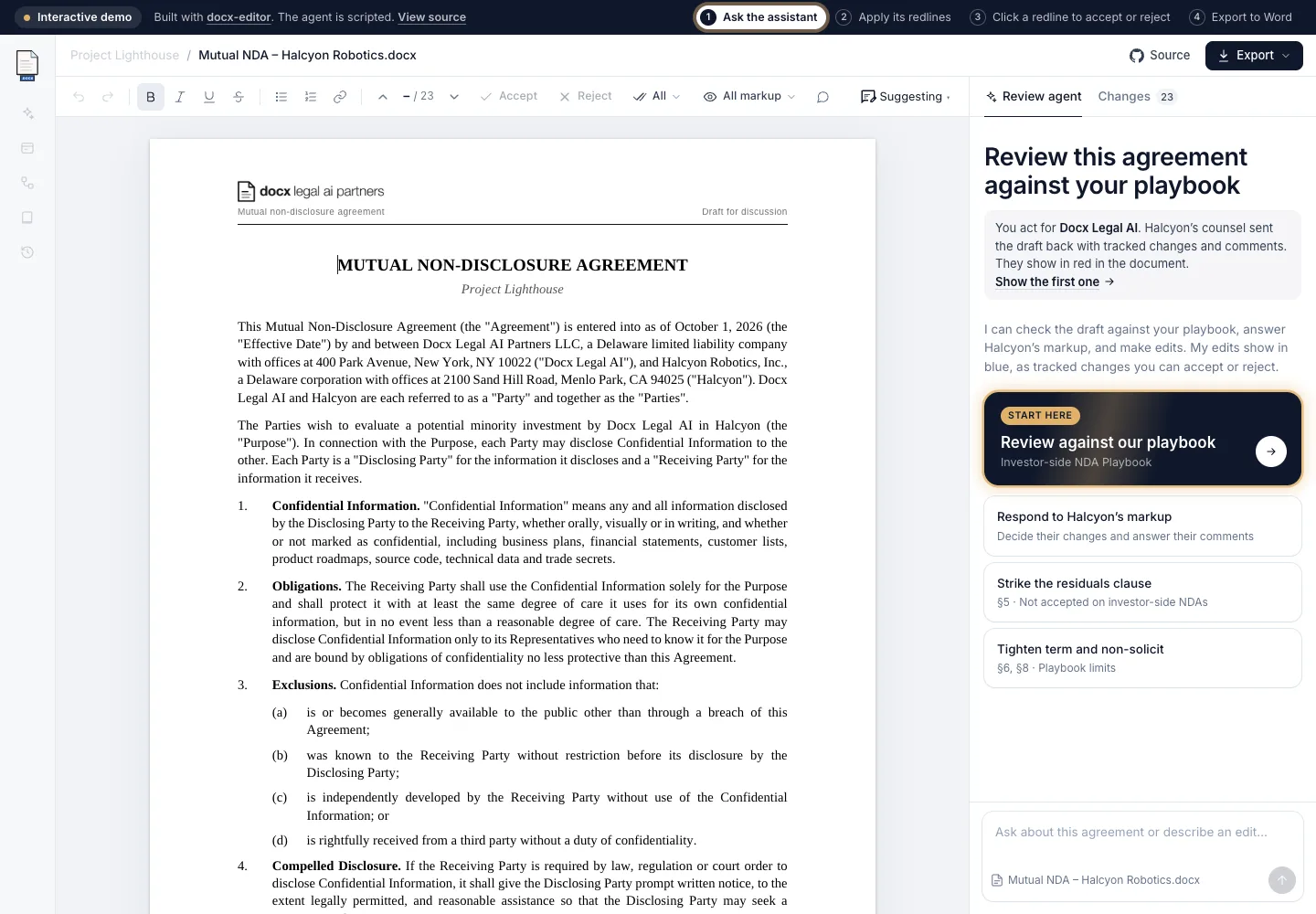Viewport: 1316px width, 914px height.
Task: Click the Reject change button
Action: point(586,97)
